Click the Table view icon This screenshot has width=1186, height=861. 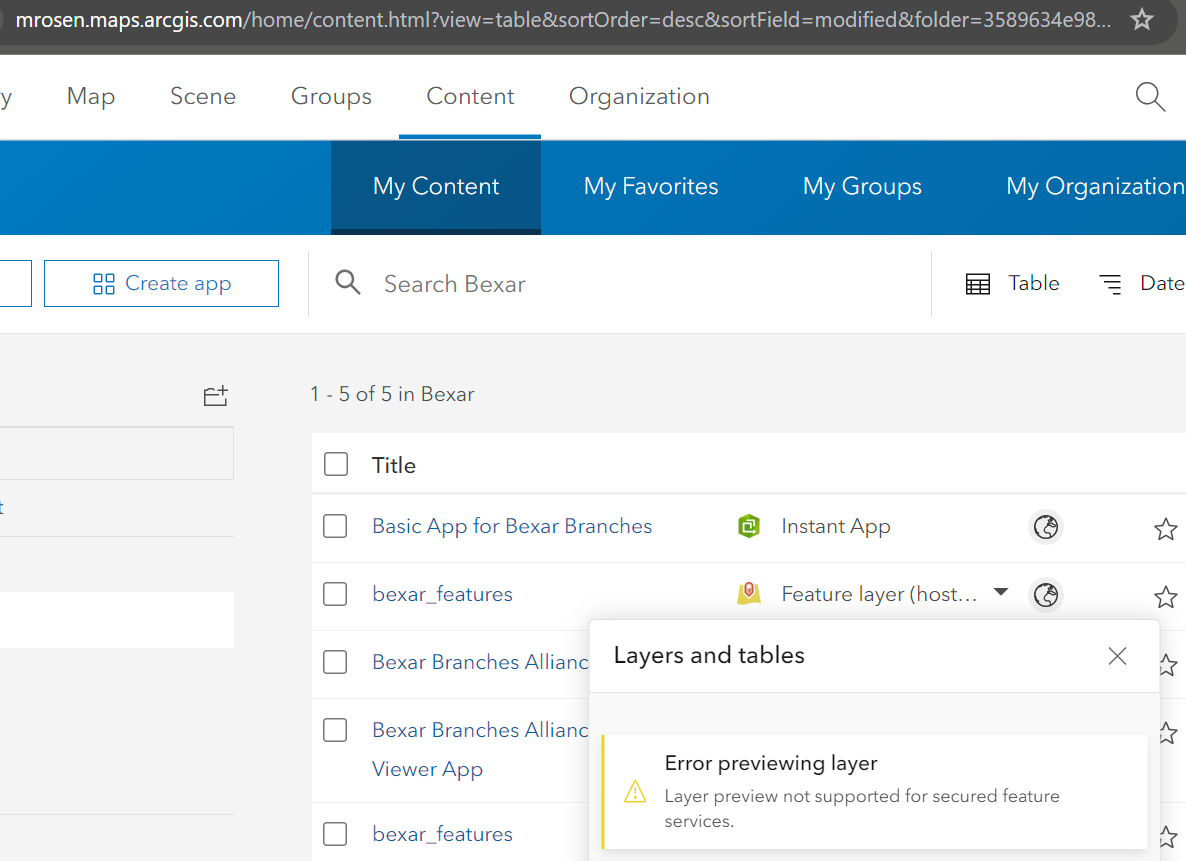(x=978, y=284)
